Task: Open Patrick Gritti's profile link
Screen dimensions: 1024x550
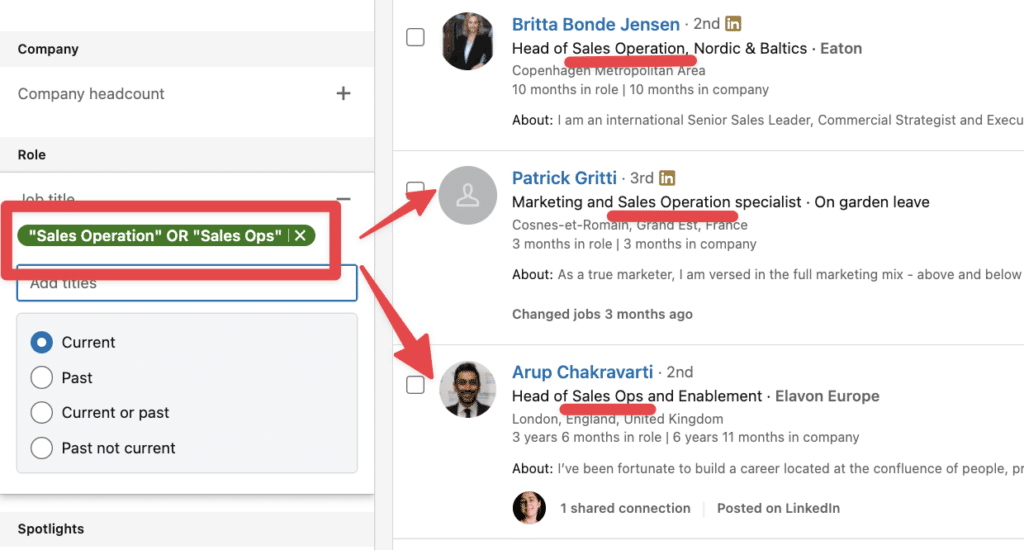Action: [x=564, y=178]
